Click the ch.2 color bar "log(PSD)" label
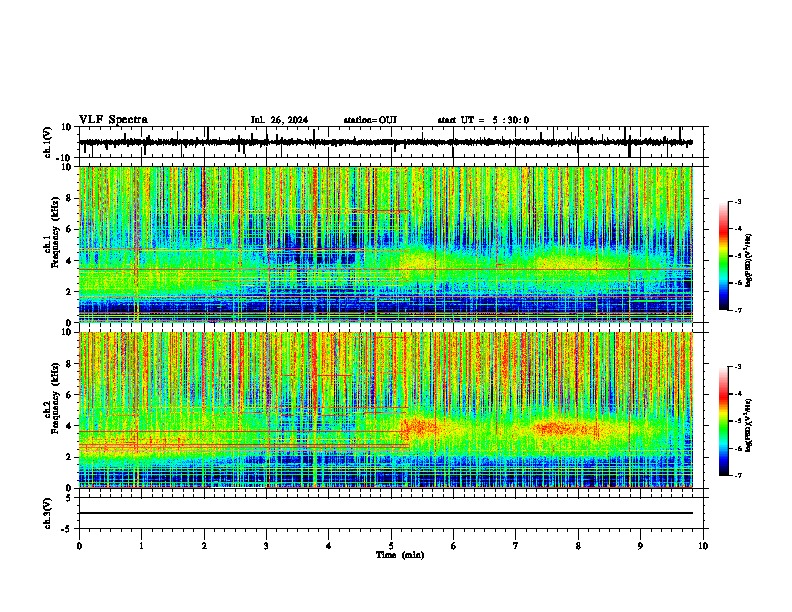The image size is (792, 612). pos(748,426)
